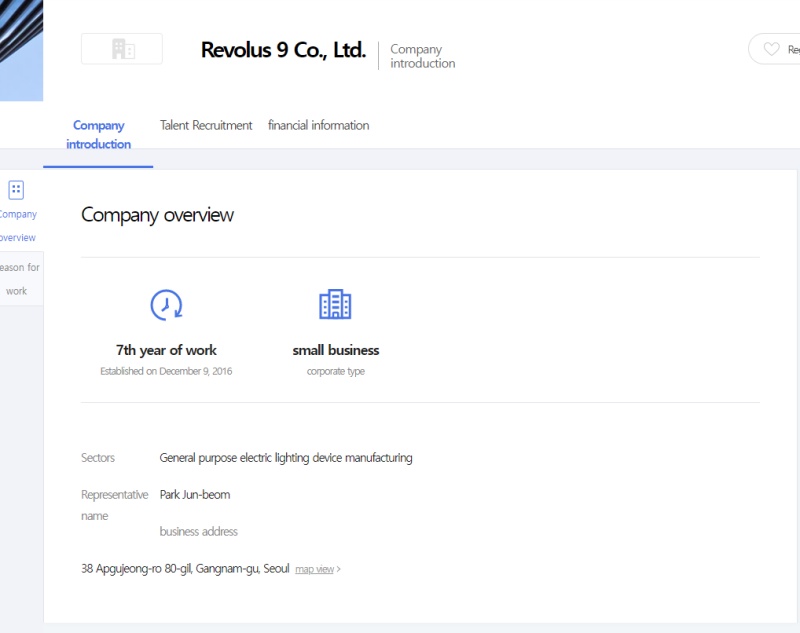Click the Established on December 9, 2016 text
Viewport: 800px width, 633px height.
[x=166, y=371]
